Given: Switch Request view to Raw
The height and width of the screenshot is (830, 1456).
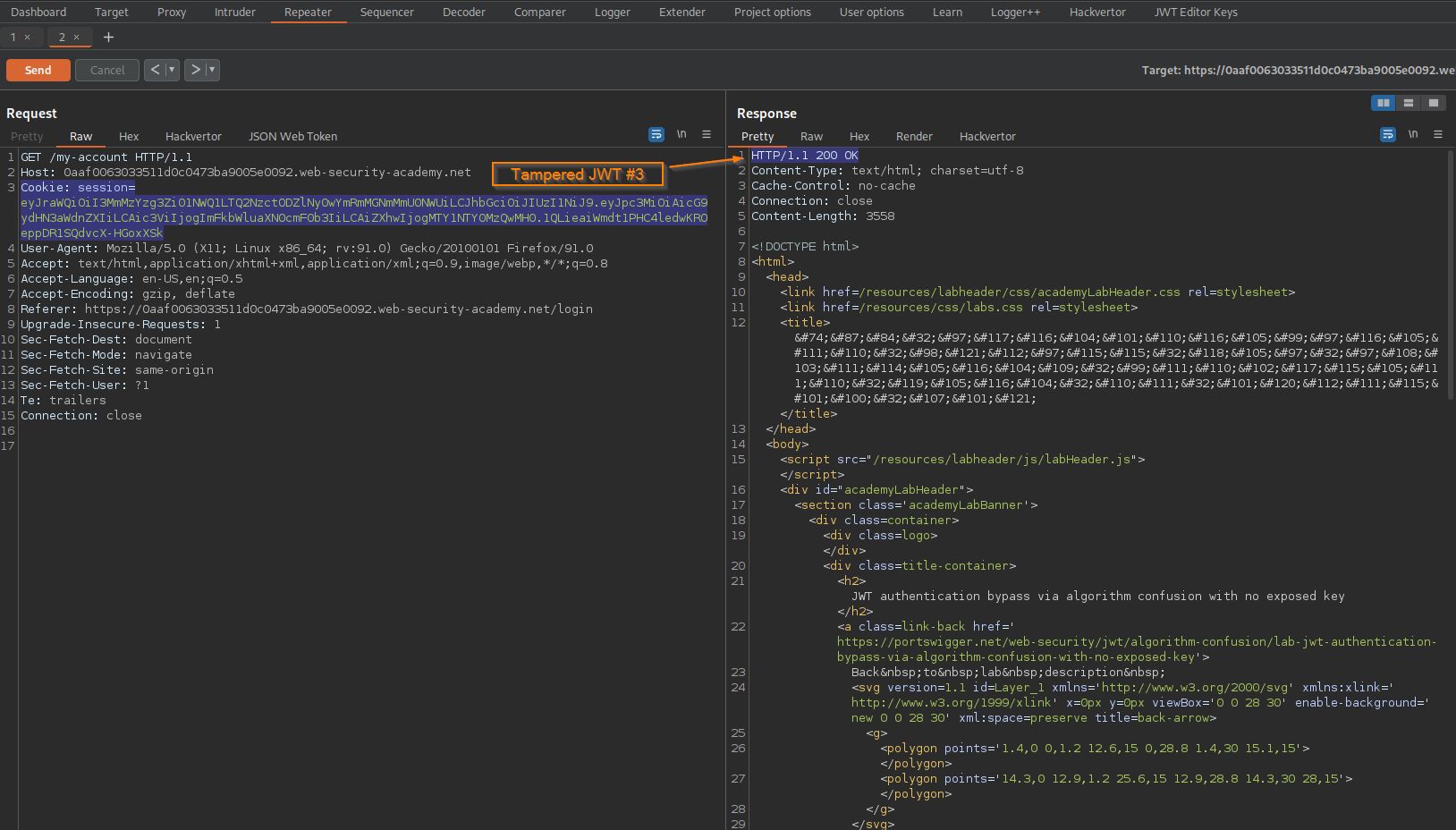Looking at the screenshot, I should coord(81,136).
